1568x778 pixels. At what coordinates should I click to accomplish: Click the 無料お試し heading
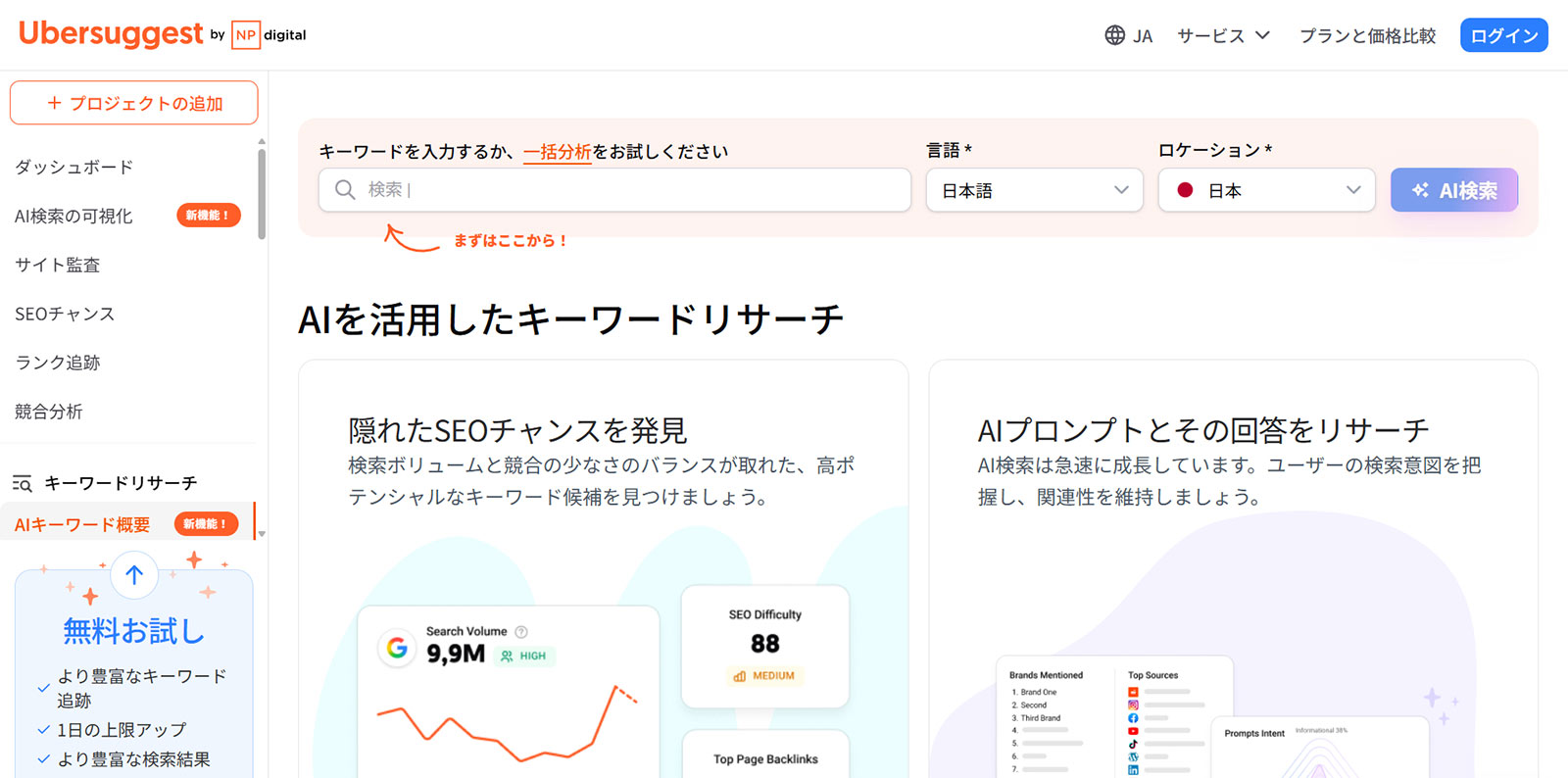134,631
